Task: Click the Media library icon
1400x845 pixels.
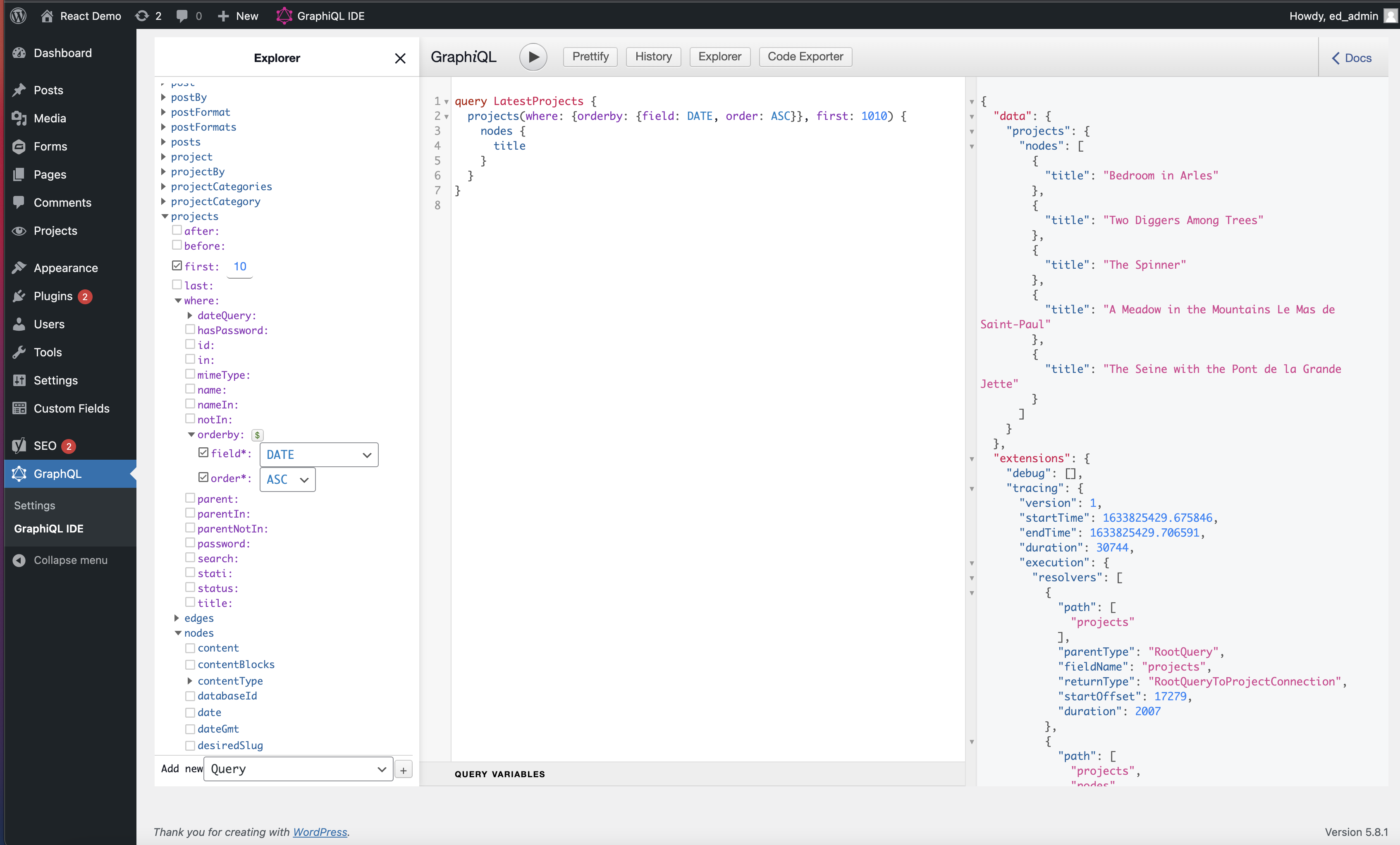Action: pos(19,118)
